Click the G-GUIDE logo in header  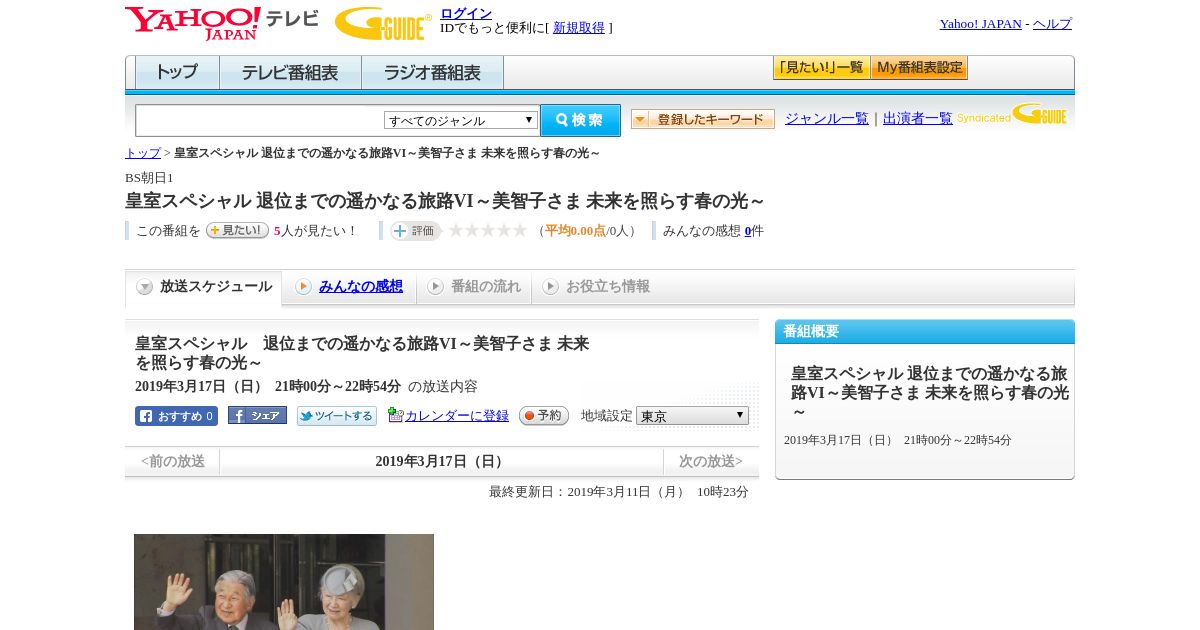click(x=383, y=23)
